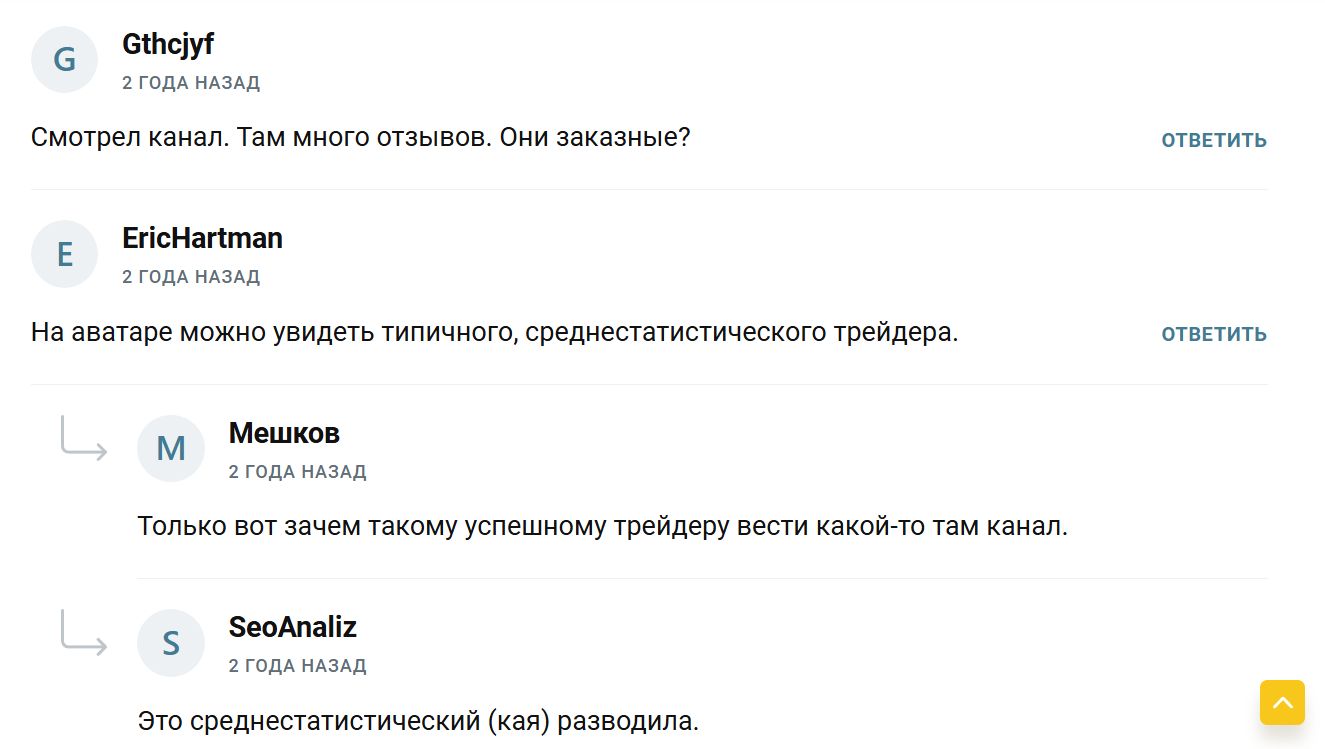Open the Gthcjyf username profile
This screenshot has height=749, width=1325.
click(x=168, y=44)
